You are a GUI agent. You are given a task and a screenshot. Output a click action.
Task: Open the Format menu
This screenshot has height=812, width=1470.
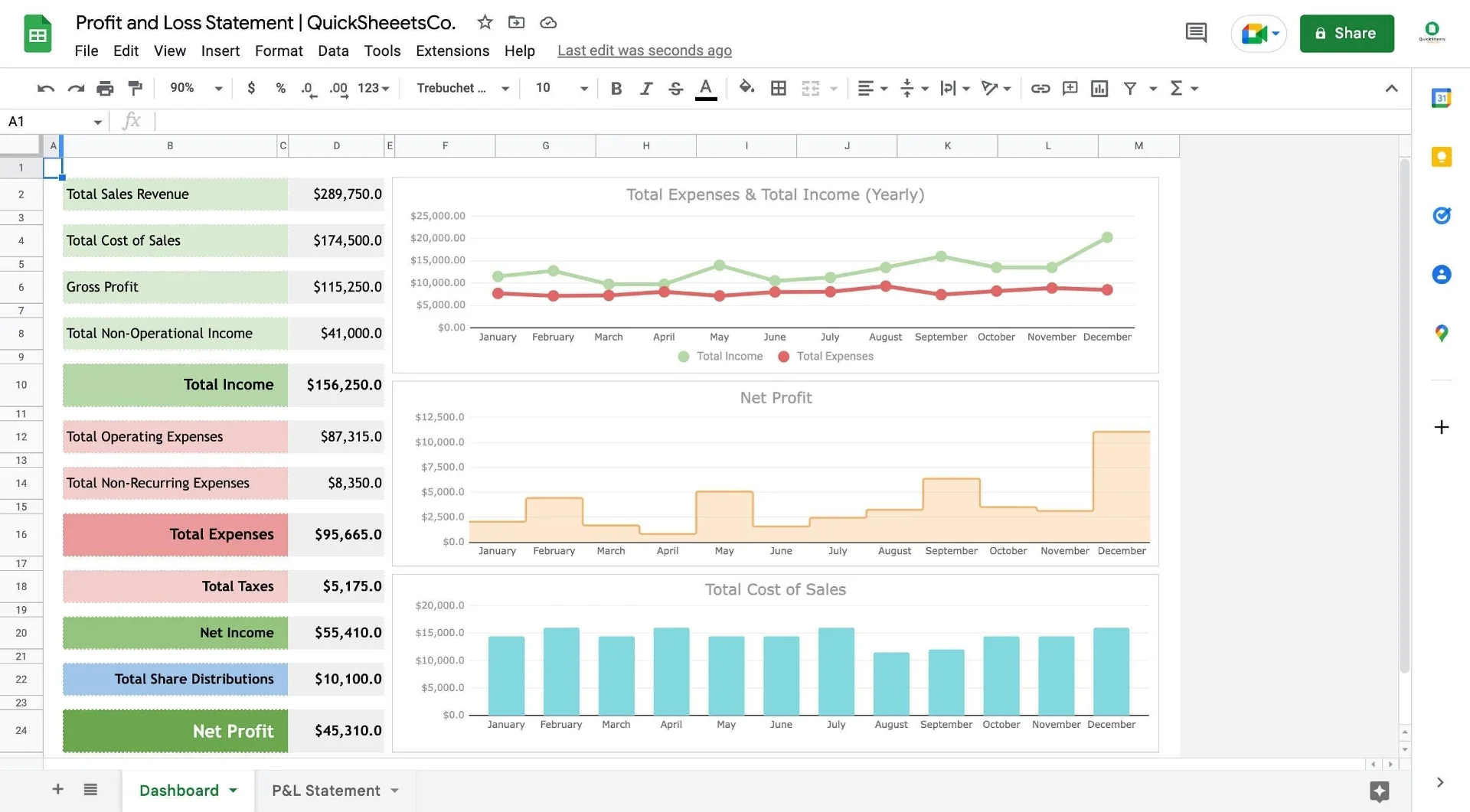279,51
